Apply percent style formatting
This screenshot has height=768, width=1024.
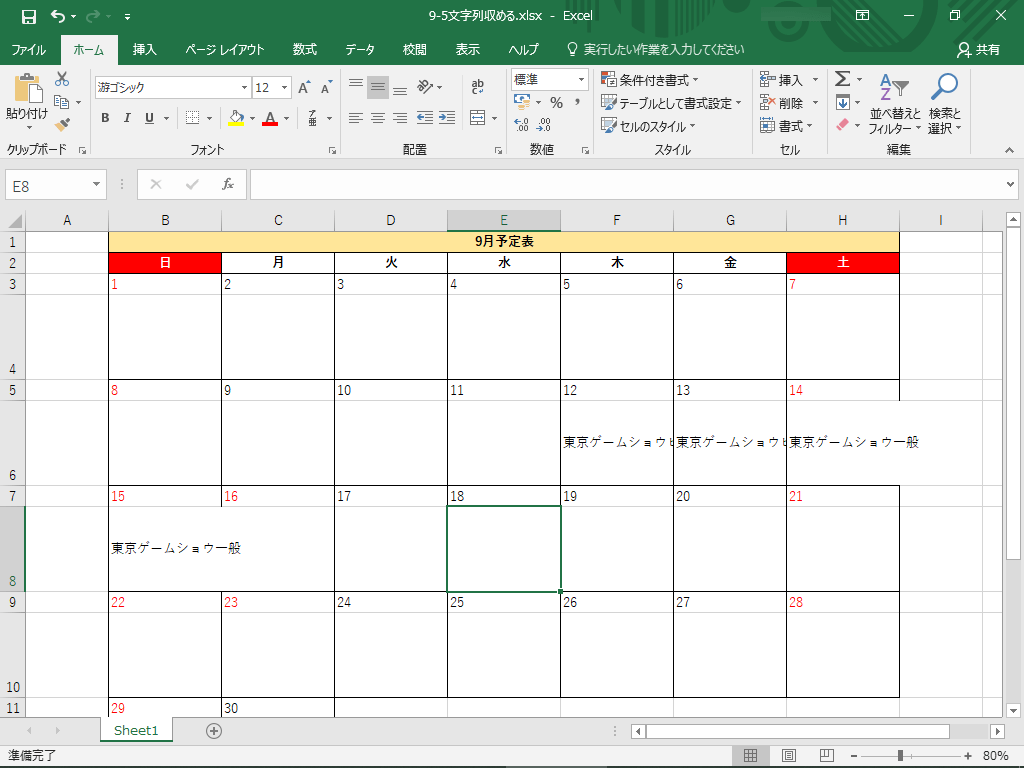point(556,103)
